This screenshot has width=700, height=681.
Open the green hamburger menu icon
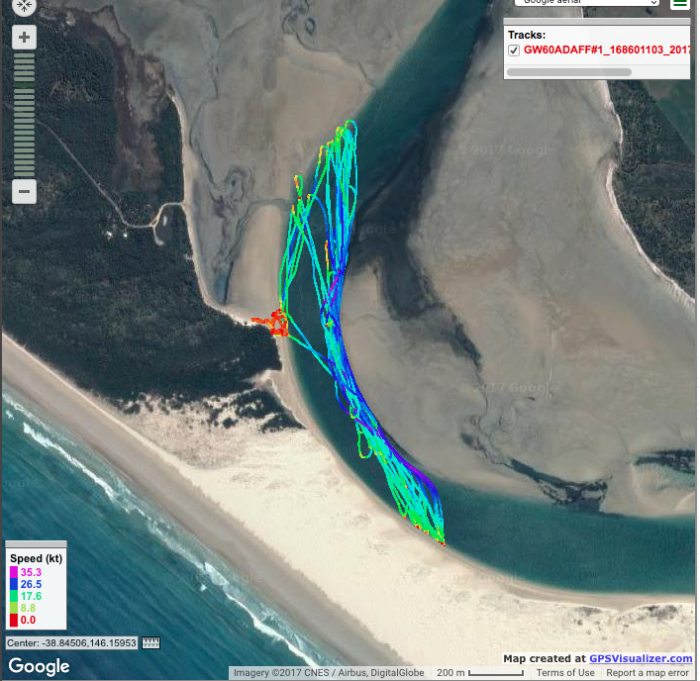(680, 4)
